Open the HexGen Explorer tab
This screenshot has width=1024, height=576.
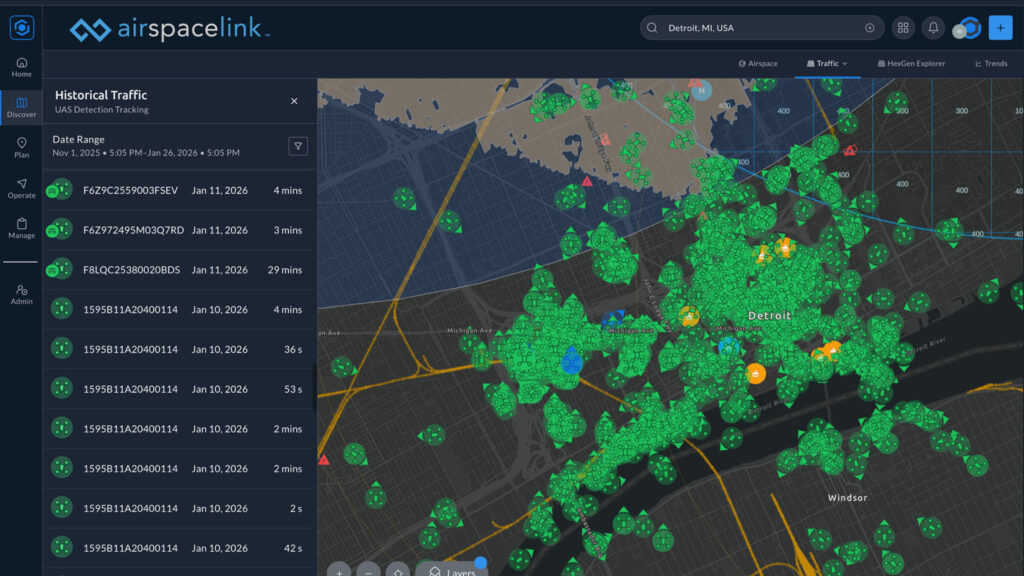916,63
